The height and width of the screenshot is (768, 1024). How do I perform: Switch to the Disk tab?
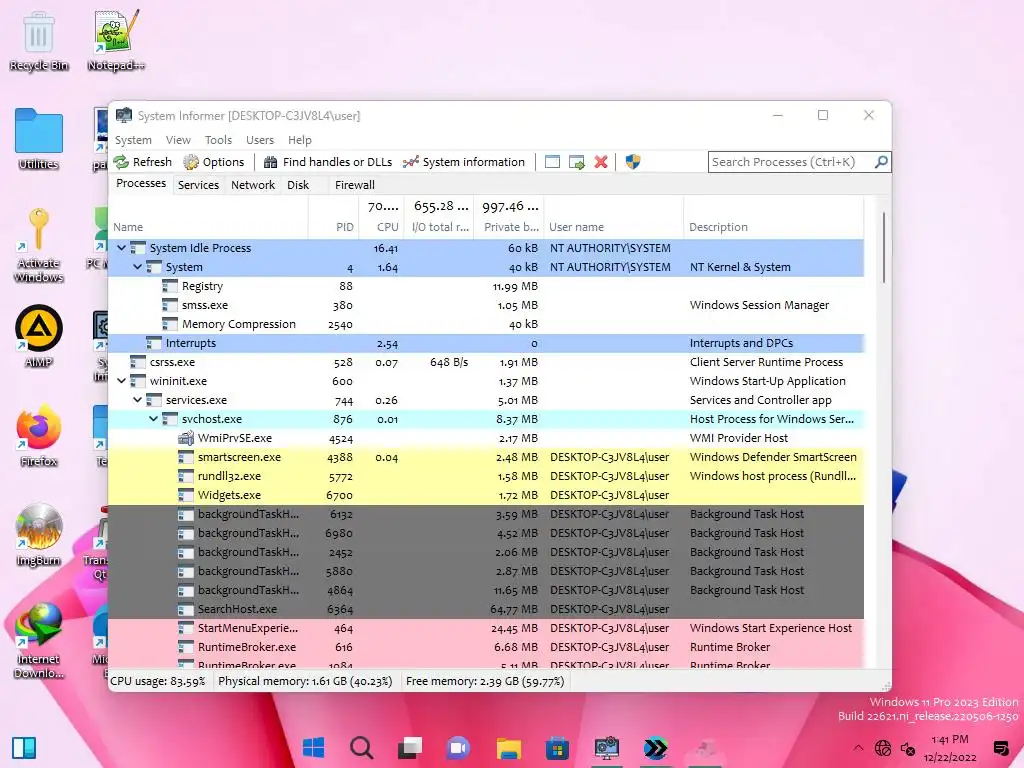click(x=298, y=185)
